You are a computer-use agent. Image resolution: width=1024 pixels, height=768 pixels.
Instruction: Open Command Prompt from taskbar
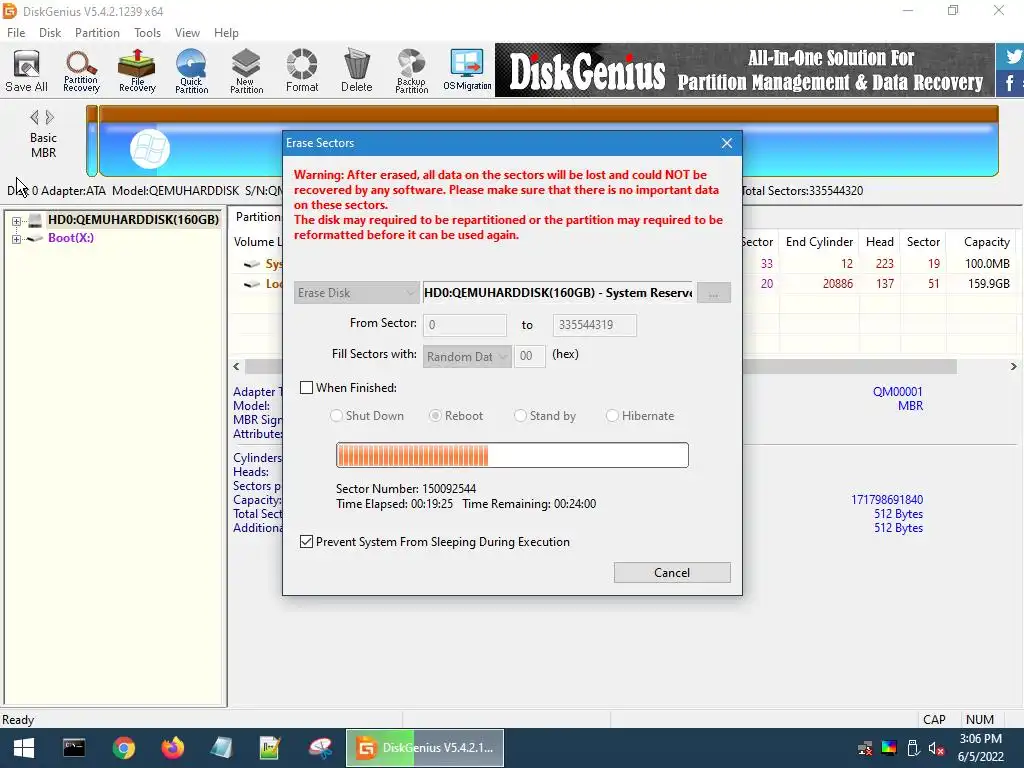click(x=74, y=748)
